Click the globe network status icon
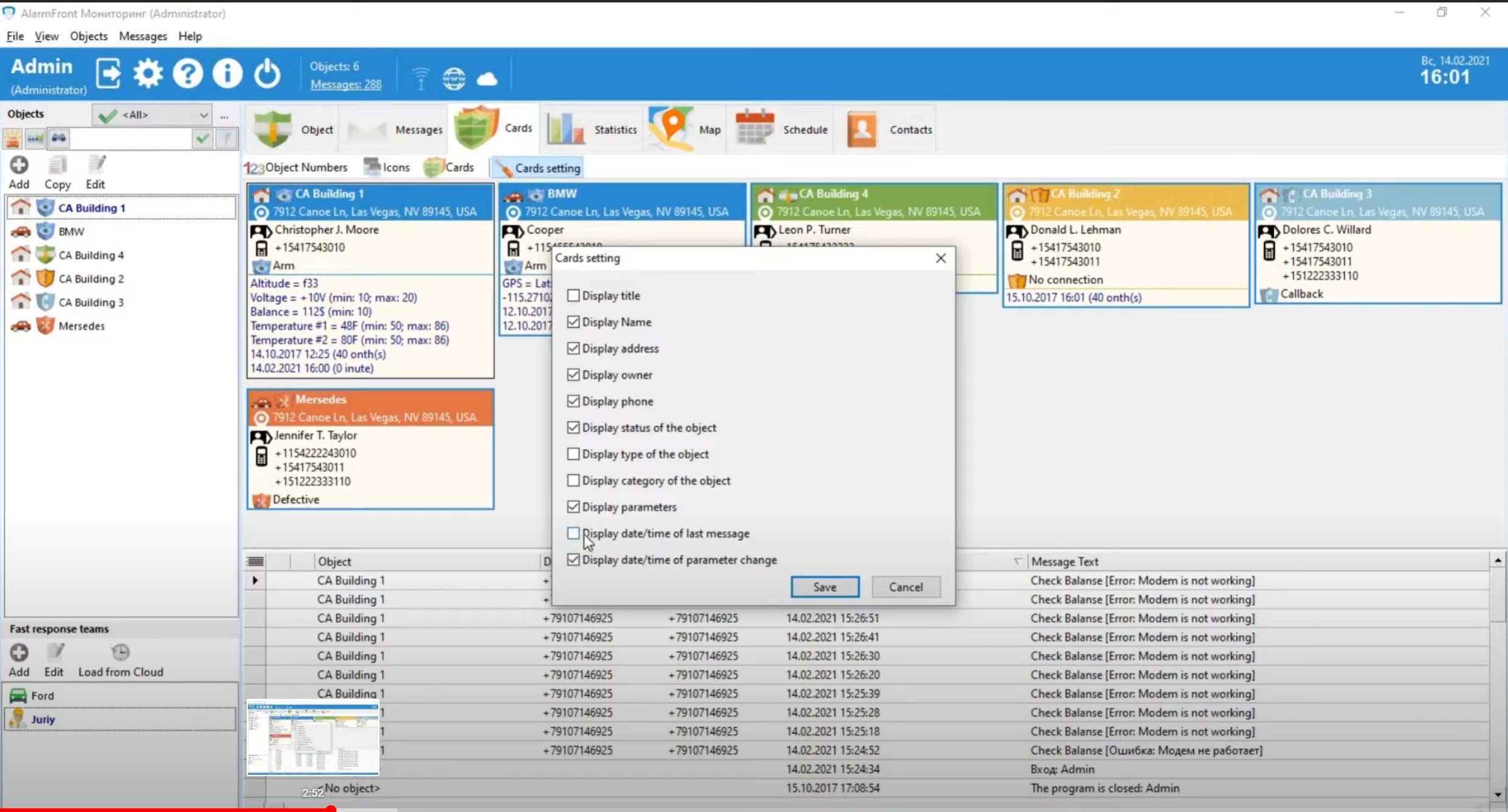The height and width of the screenshot is (812, 1508). 454,79
